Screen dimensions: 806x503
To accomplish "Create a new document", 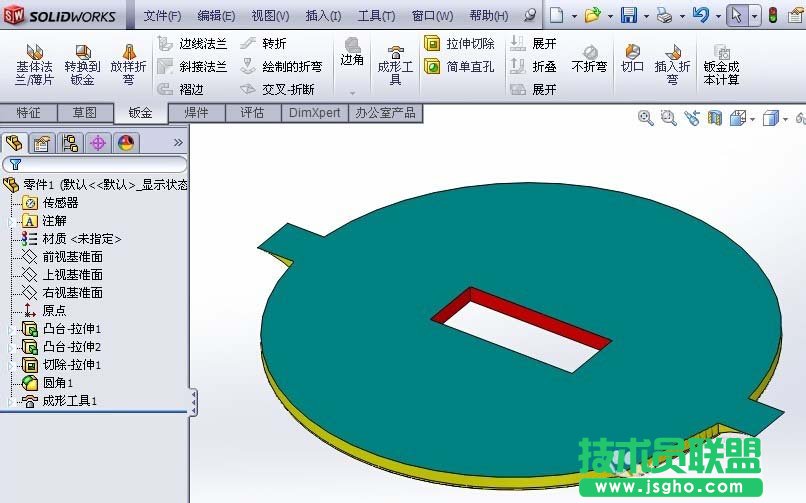I will (557, 15).
